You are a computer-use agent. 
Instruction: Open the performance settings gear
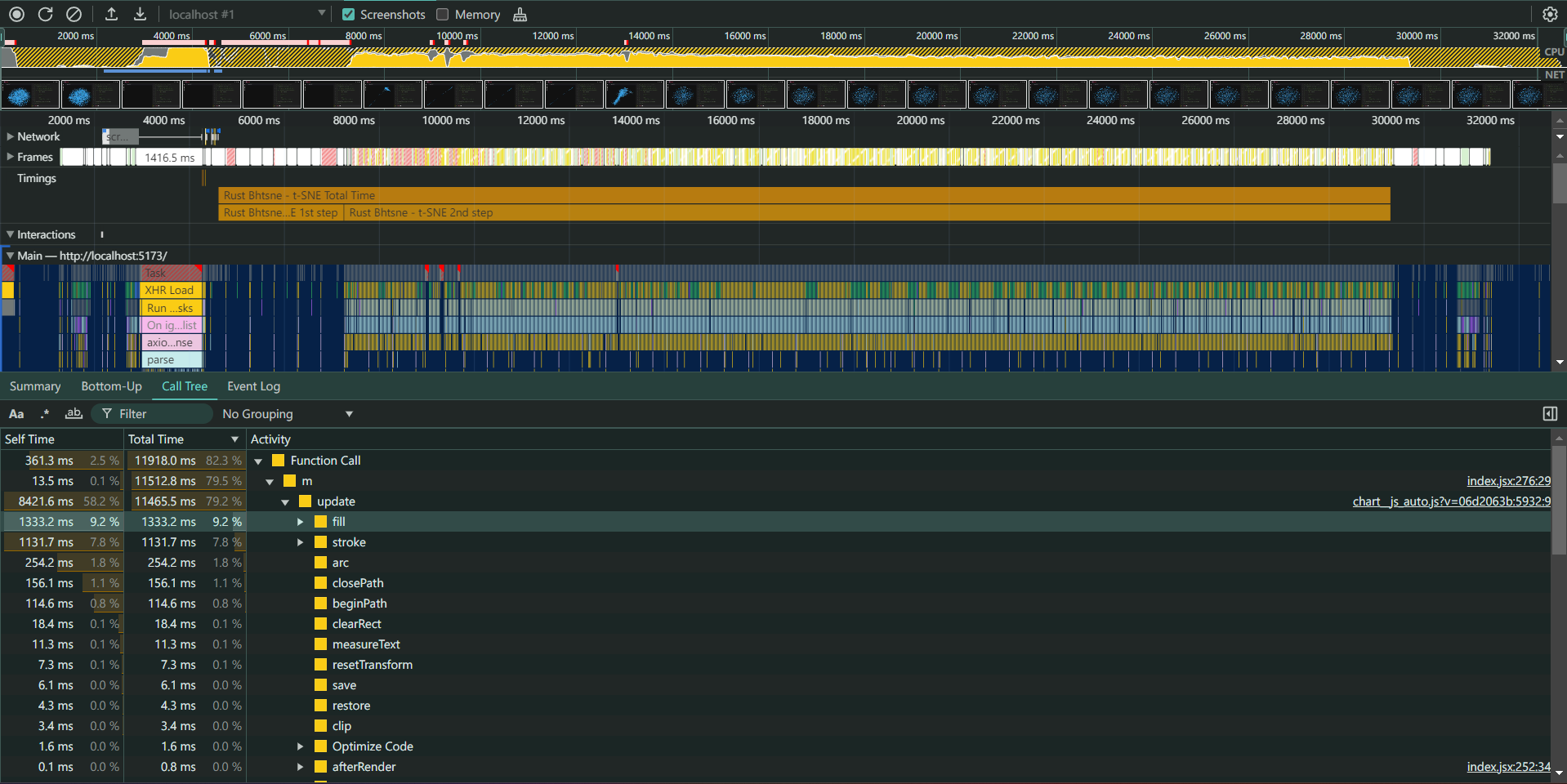1550,14
